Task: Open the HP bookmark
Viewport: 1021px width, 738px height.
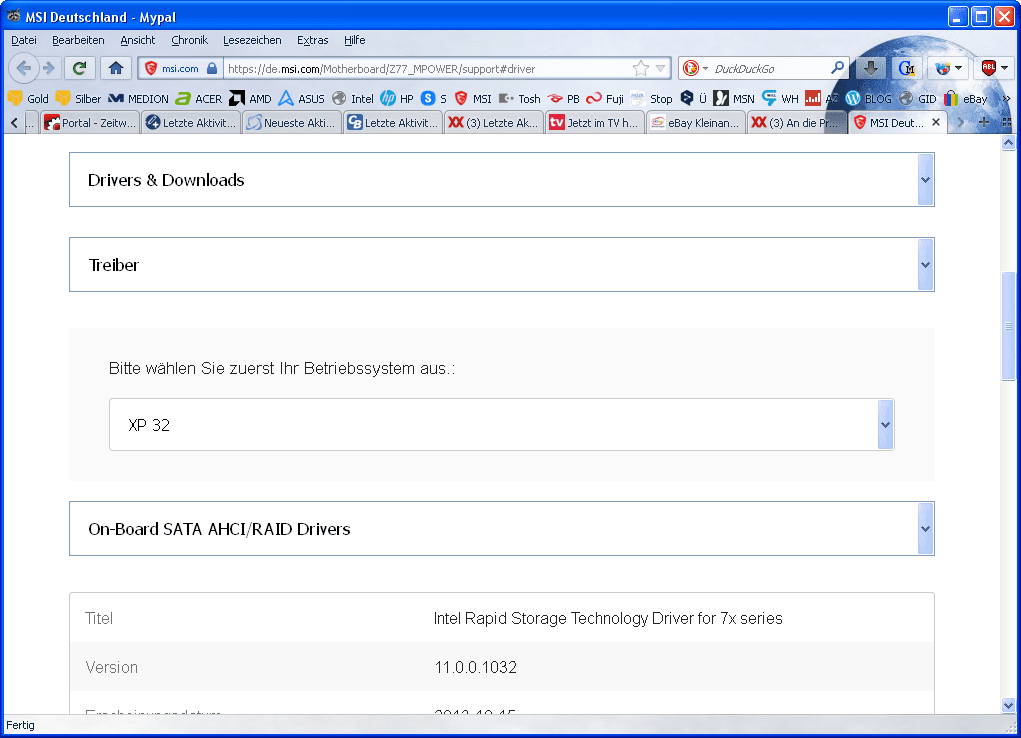Action: tap(397, 99)
